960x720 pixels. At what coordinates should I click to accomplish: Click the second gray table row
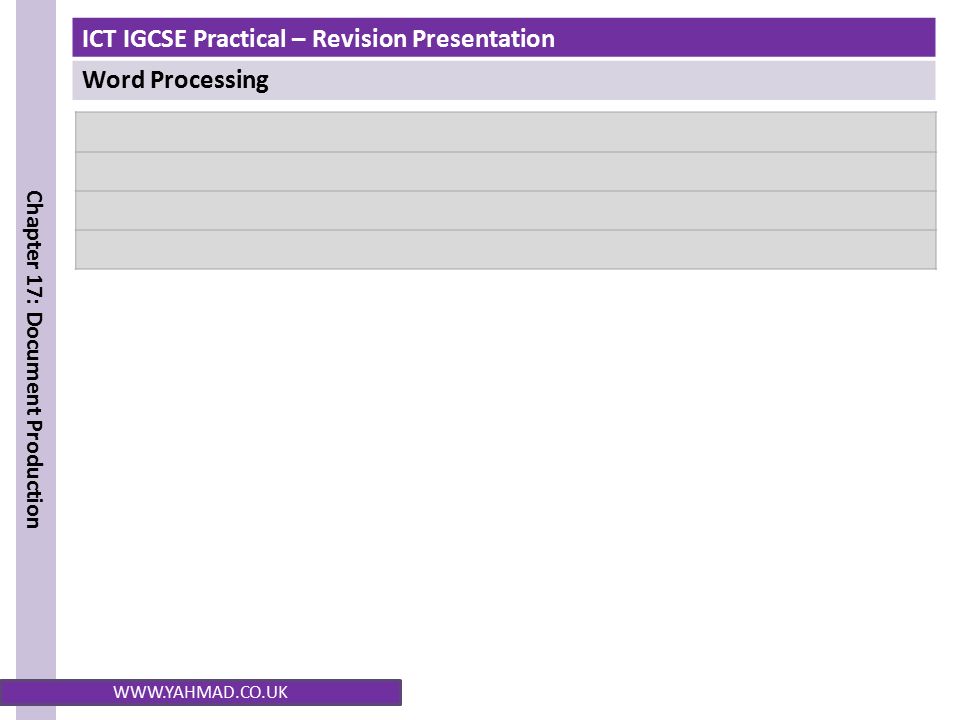506,171
